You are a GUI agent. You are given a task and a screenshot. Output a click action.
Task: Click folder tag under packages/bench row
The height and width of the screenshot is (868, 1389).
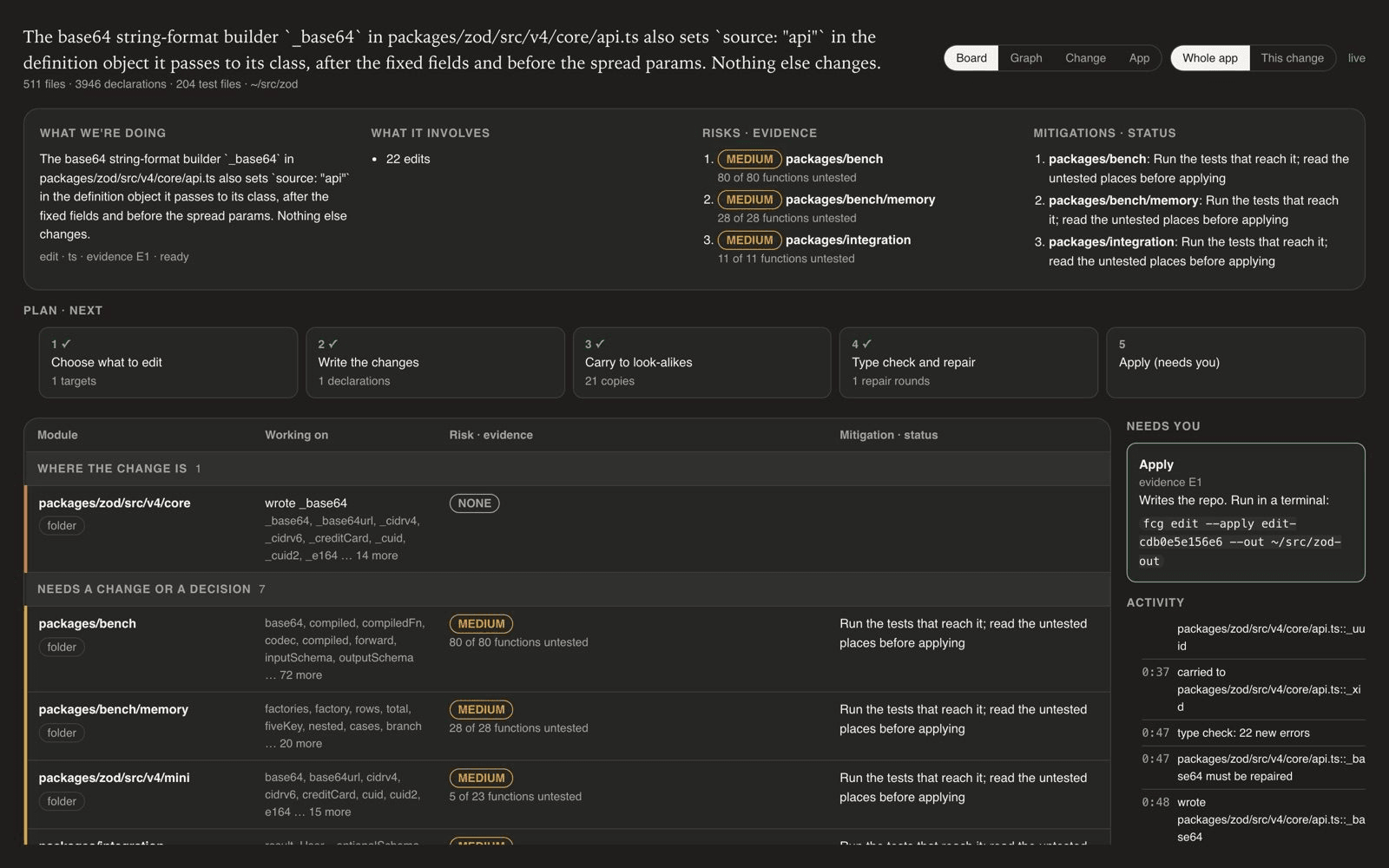click(x=62, y=648)
